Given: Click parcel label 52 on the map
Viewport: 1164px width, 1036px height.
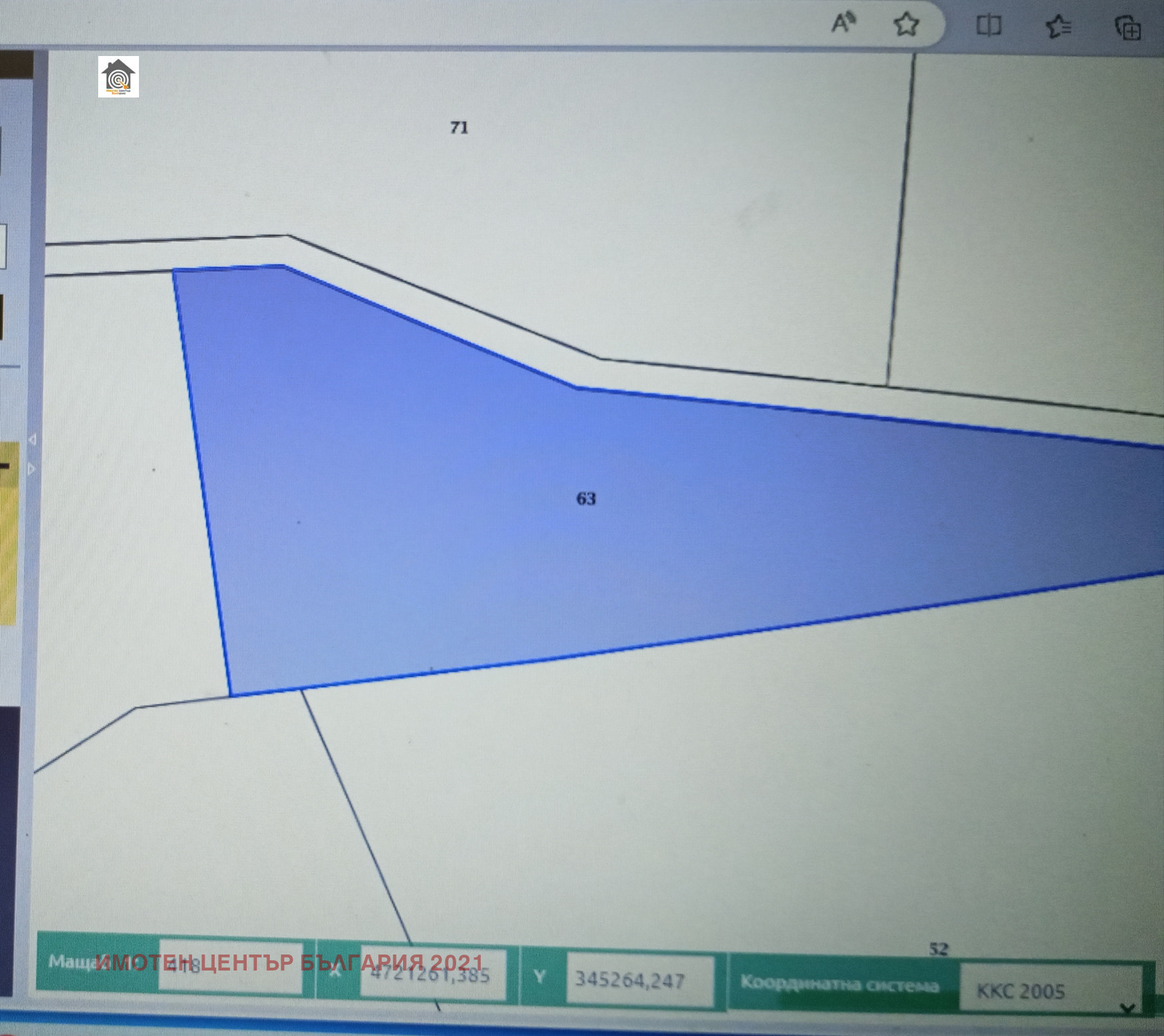Looking at the screenshot, I should (938, 949).
